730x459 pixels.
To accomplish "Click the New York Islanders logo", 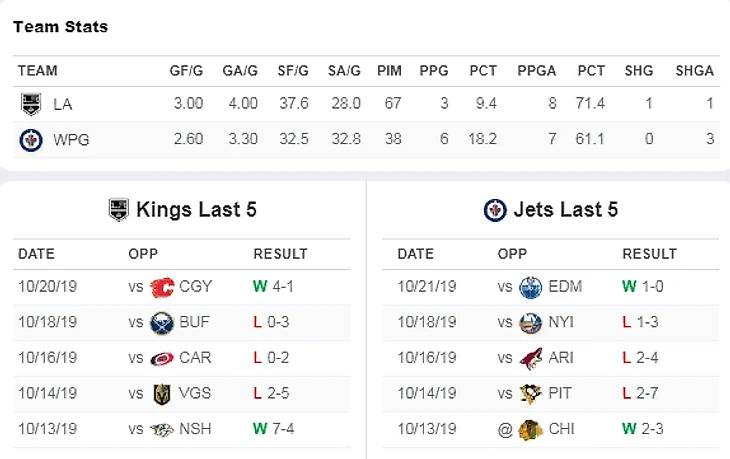I will point(531,323).
